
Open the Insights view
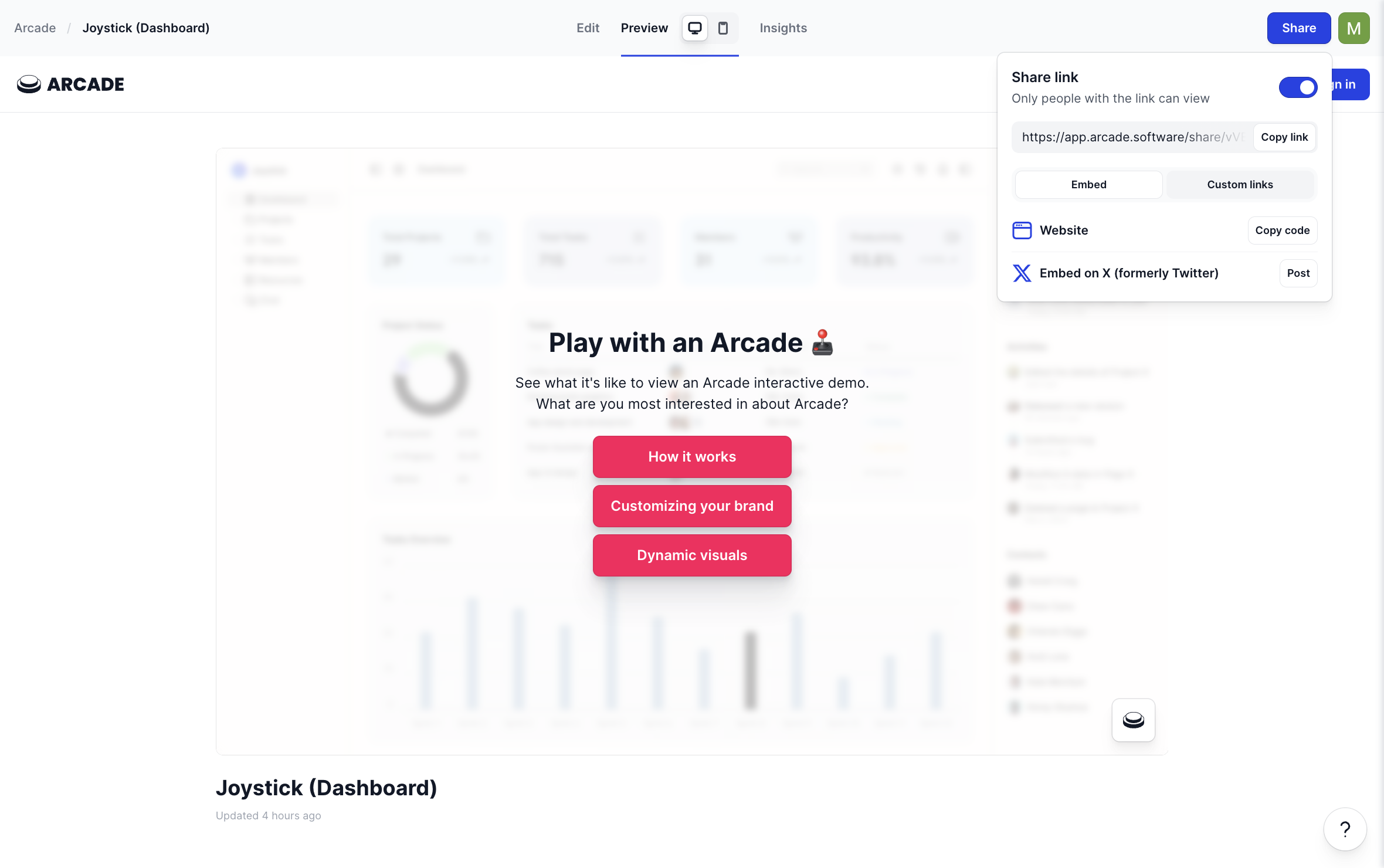tap(783, 28)
